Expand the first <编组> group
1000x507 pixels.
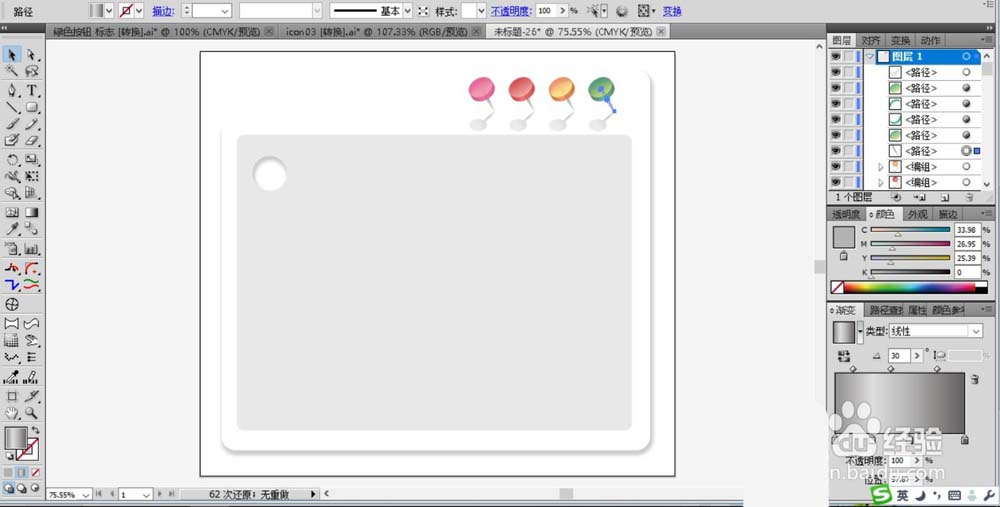tap(881, 166)
